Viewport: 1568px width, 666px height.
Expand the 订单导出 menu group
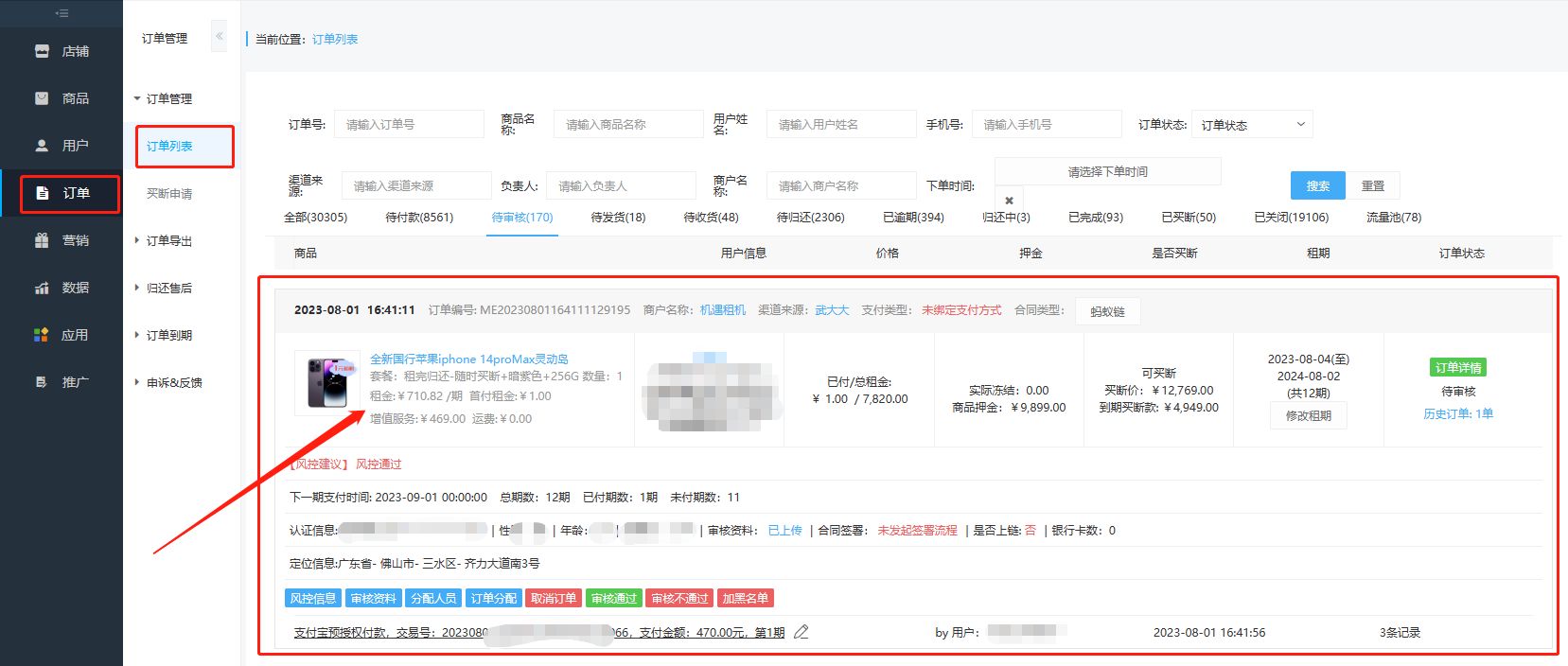coord(168,240)
